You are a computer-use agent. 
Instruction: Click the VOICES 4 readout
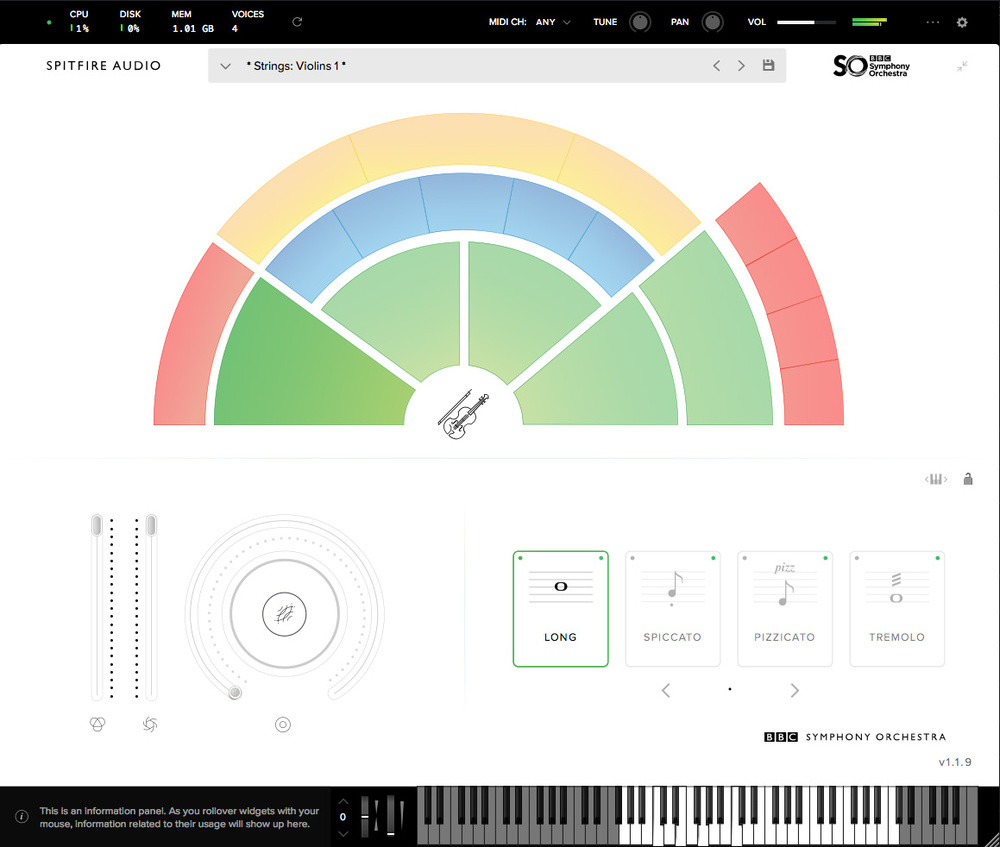(247, 22)
